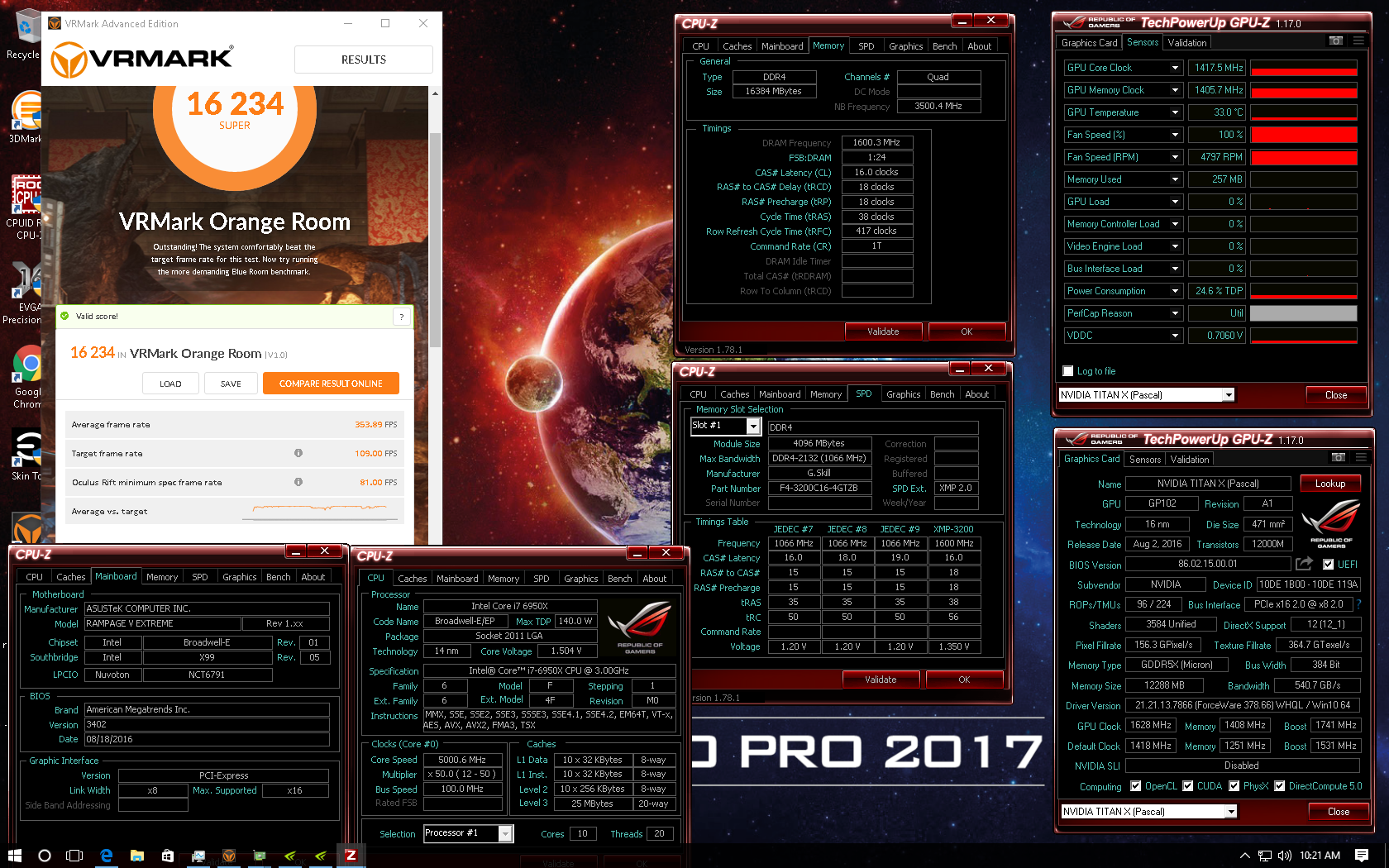Open Graphics tab in CPU-Z Mainboard window
1389x868 pixels.
[240, 577]
